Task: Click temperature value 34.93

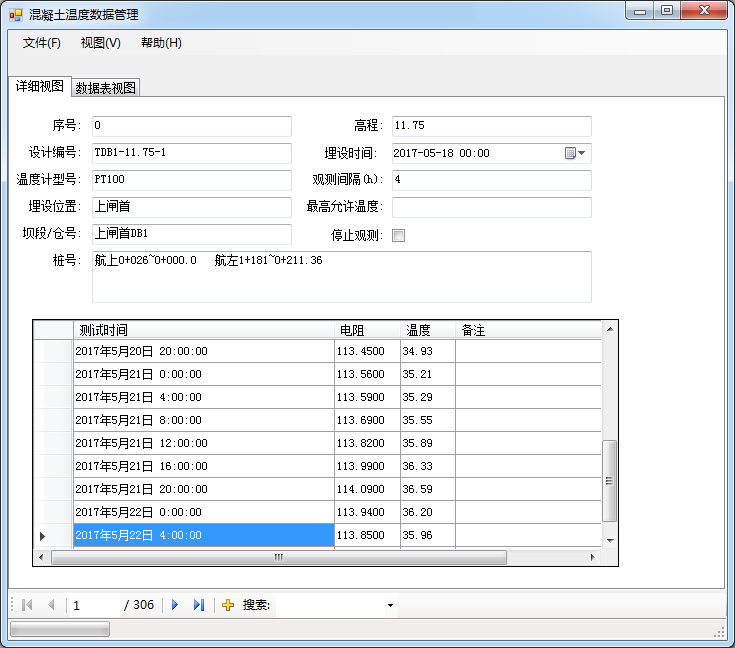Action: (428, 351)
